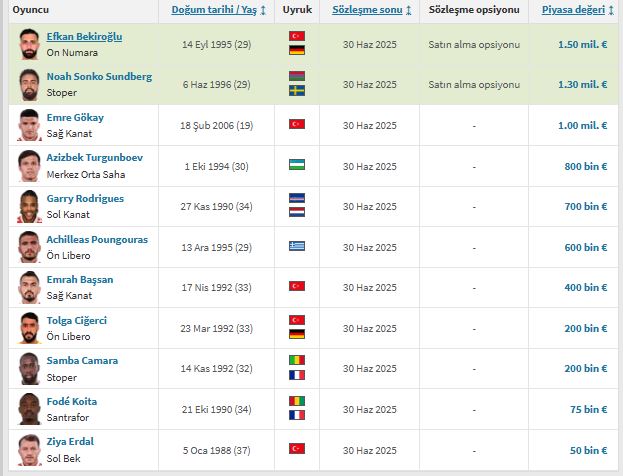Click the Mali flag for Samba Camara
The width and height of the screenshot is (623, 476).
(x=297, y=361)
